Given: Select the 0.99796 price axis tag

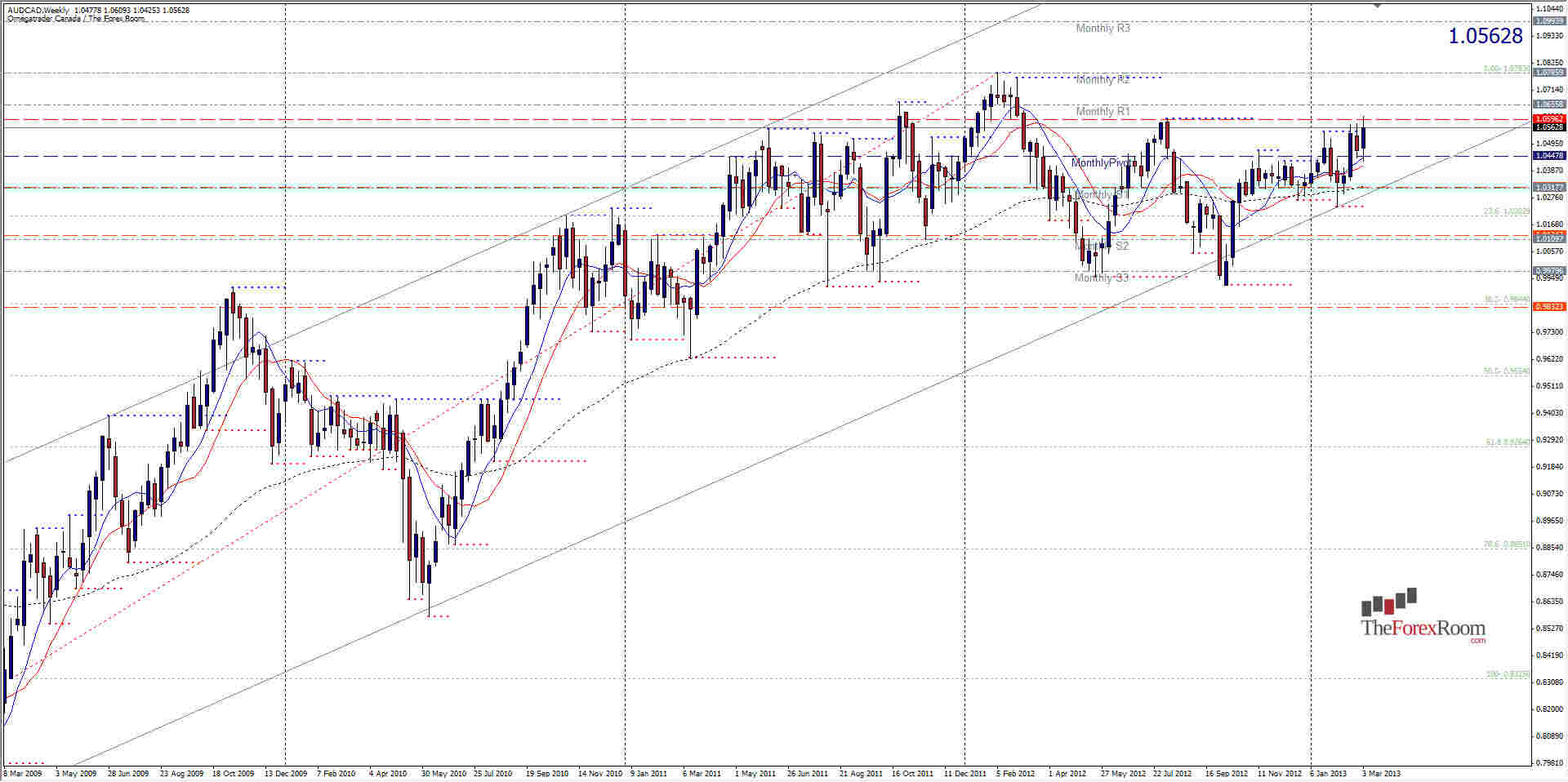Looking at the screenshot, I should (x=1546, y=269).
